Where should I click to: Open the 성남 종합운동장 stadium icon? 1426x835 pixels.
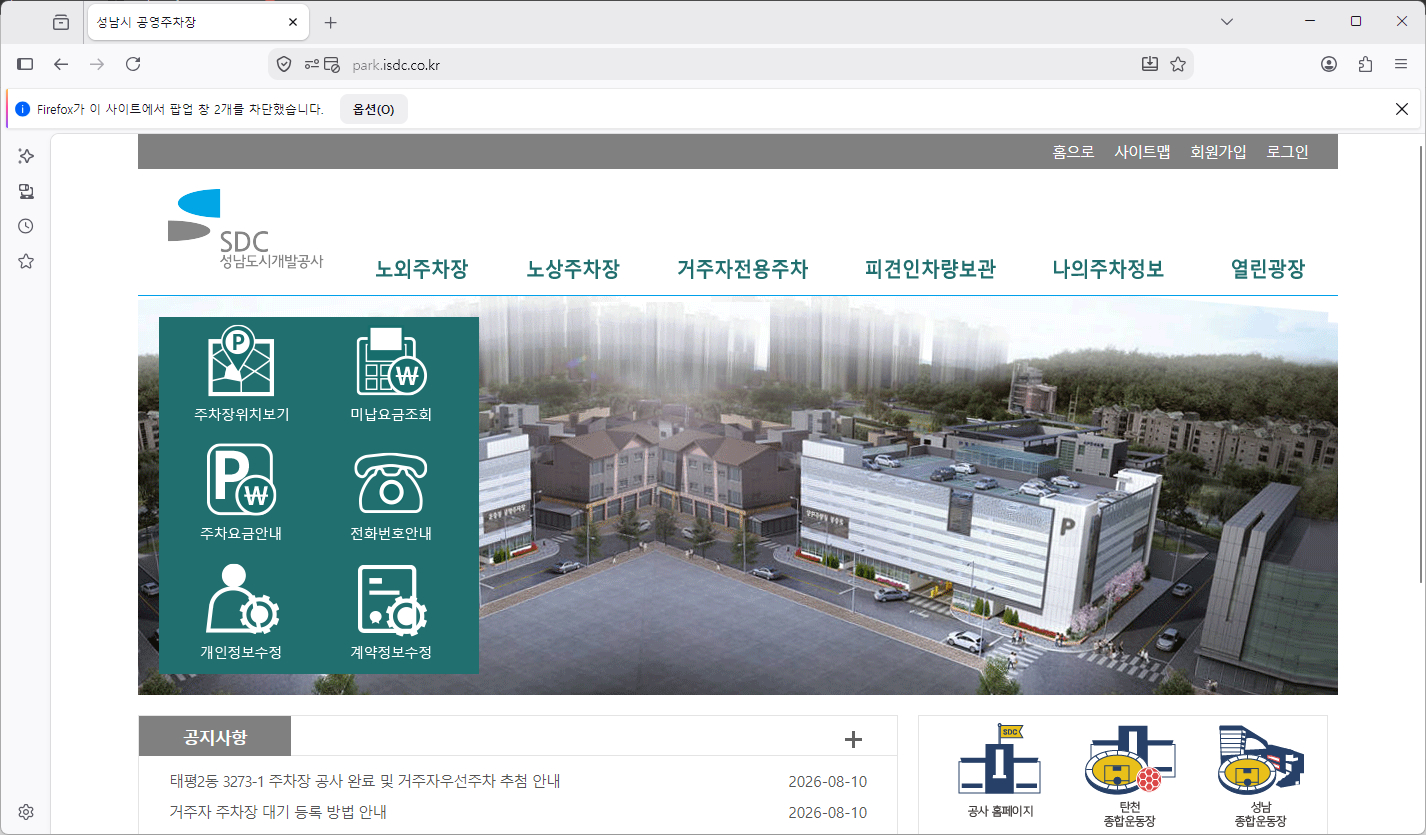coord(1260,760)
